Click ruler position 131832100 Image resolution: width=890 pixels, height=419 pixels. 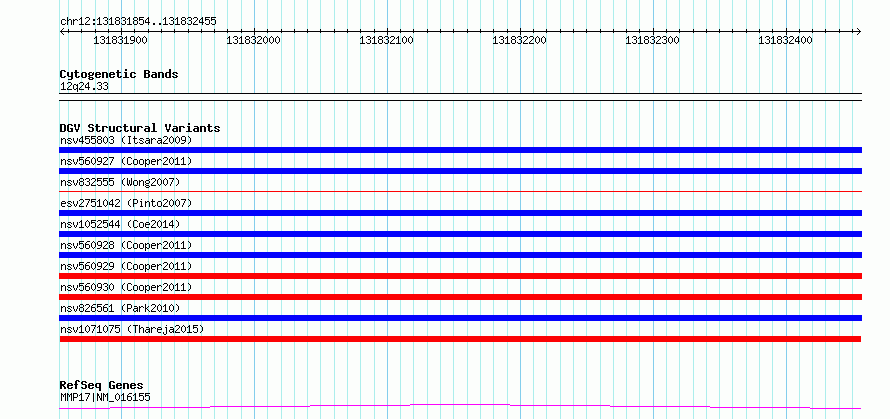point(387,40)
